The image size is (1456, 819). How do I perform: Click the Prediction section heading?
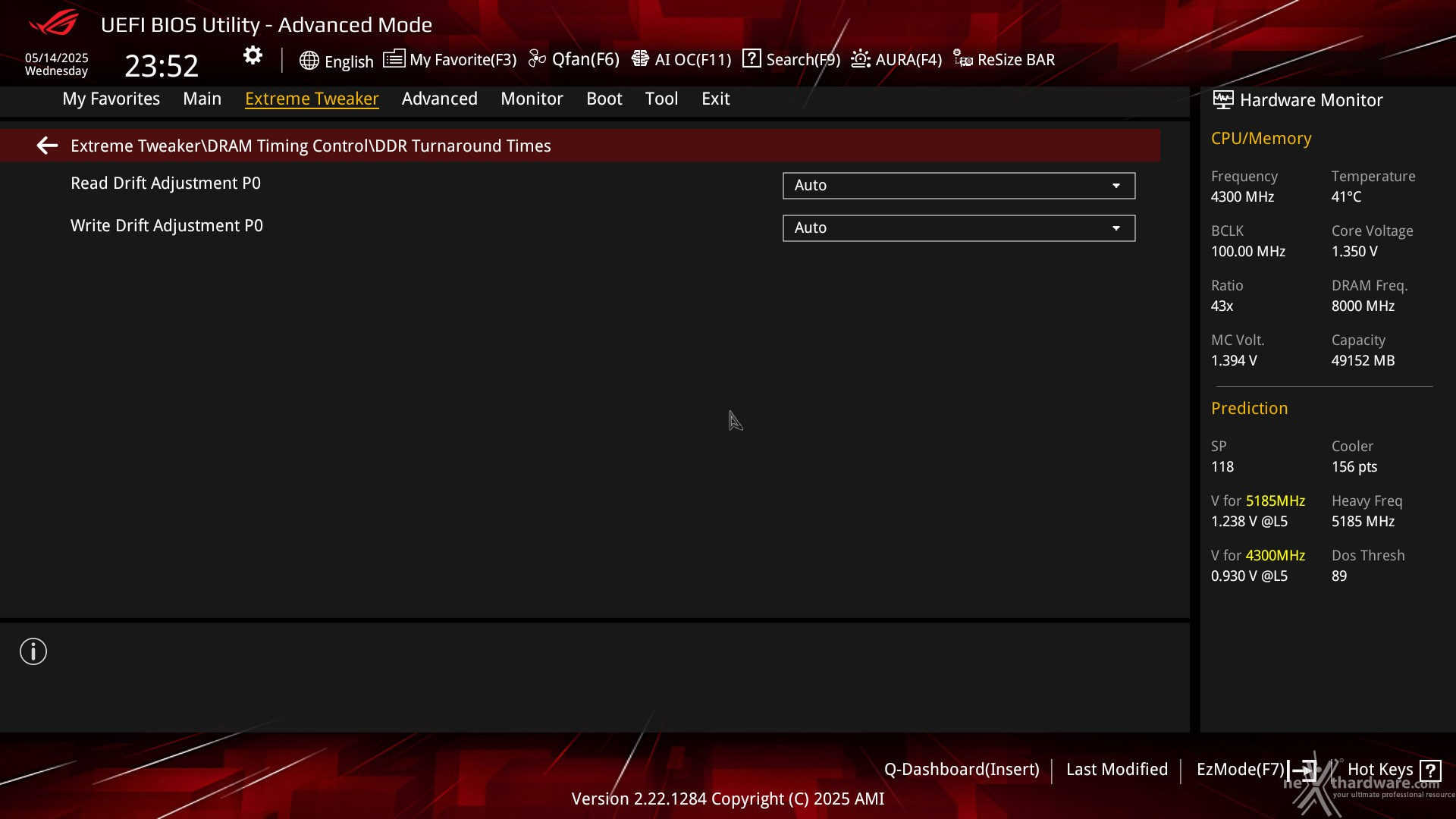[1249, 409]
